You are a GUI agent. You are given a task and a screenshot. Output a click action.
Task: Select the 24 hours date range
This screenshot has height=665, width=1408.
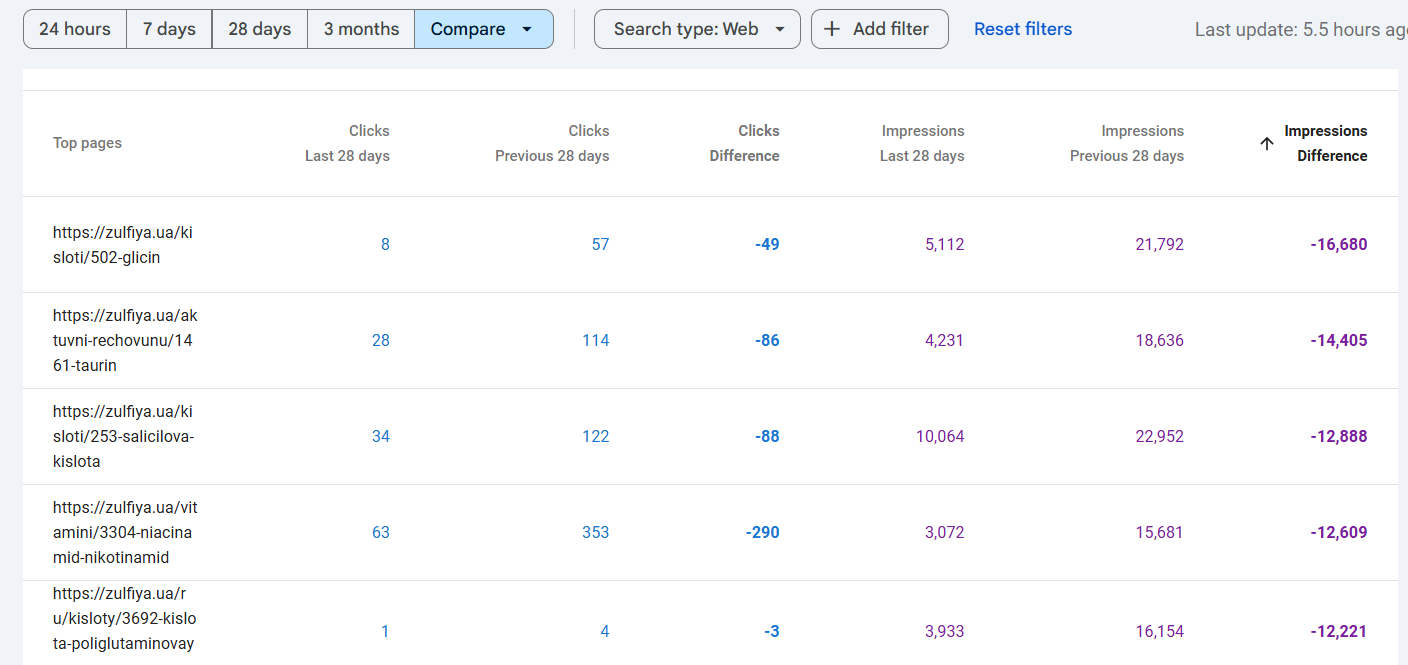(x=75, y=29)
